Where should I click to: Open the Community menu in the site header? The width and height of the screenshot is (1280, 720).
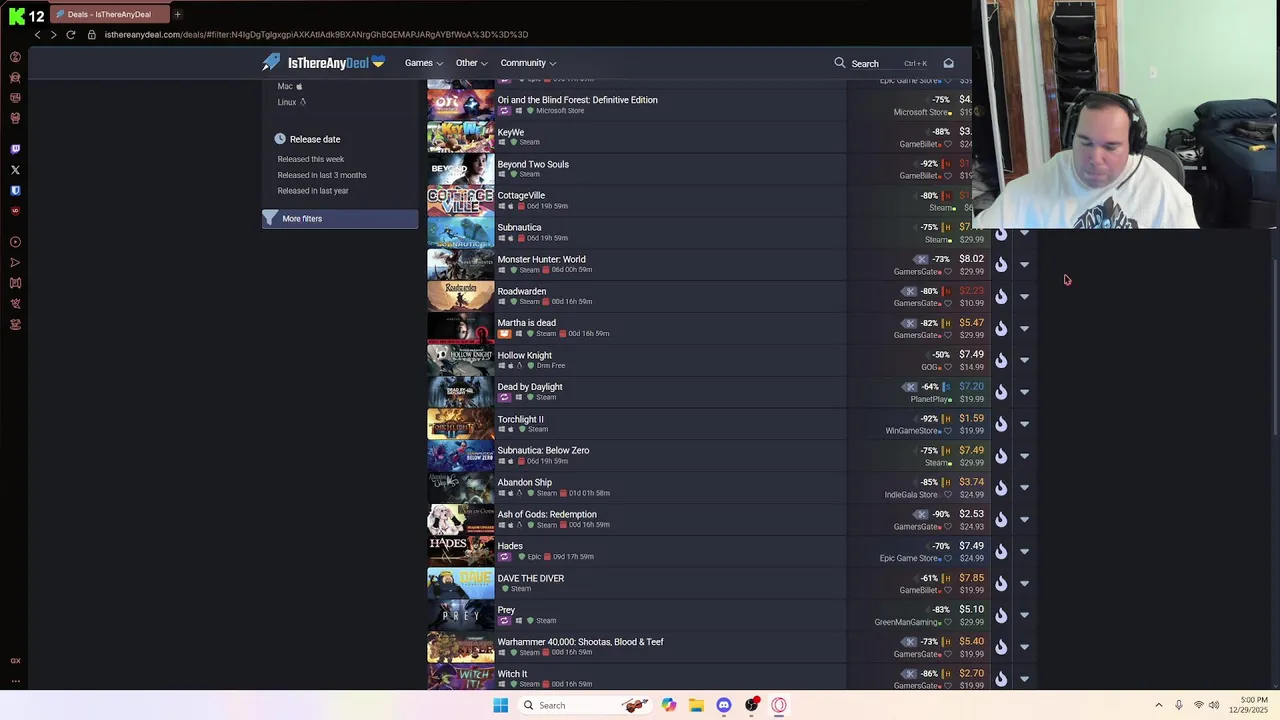tap(528, 63)
